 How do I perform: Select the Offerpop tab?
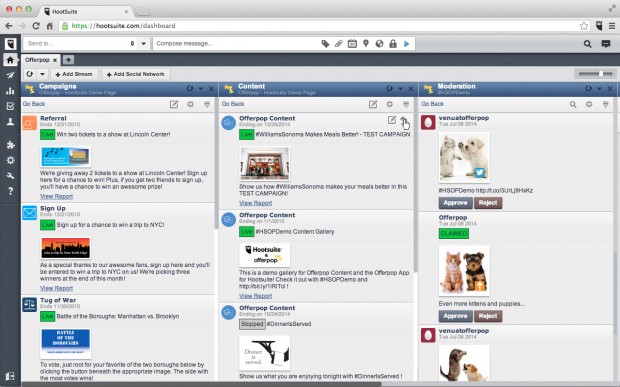(x=37, y=60)
